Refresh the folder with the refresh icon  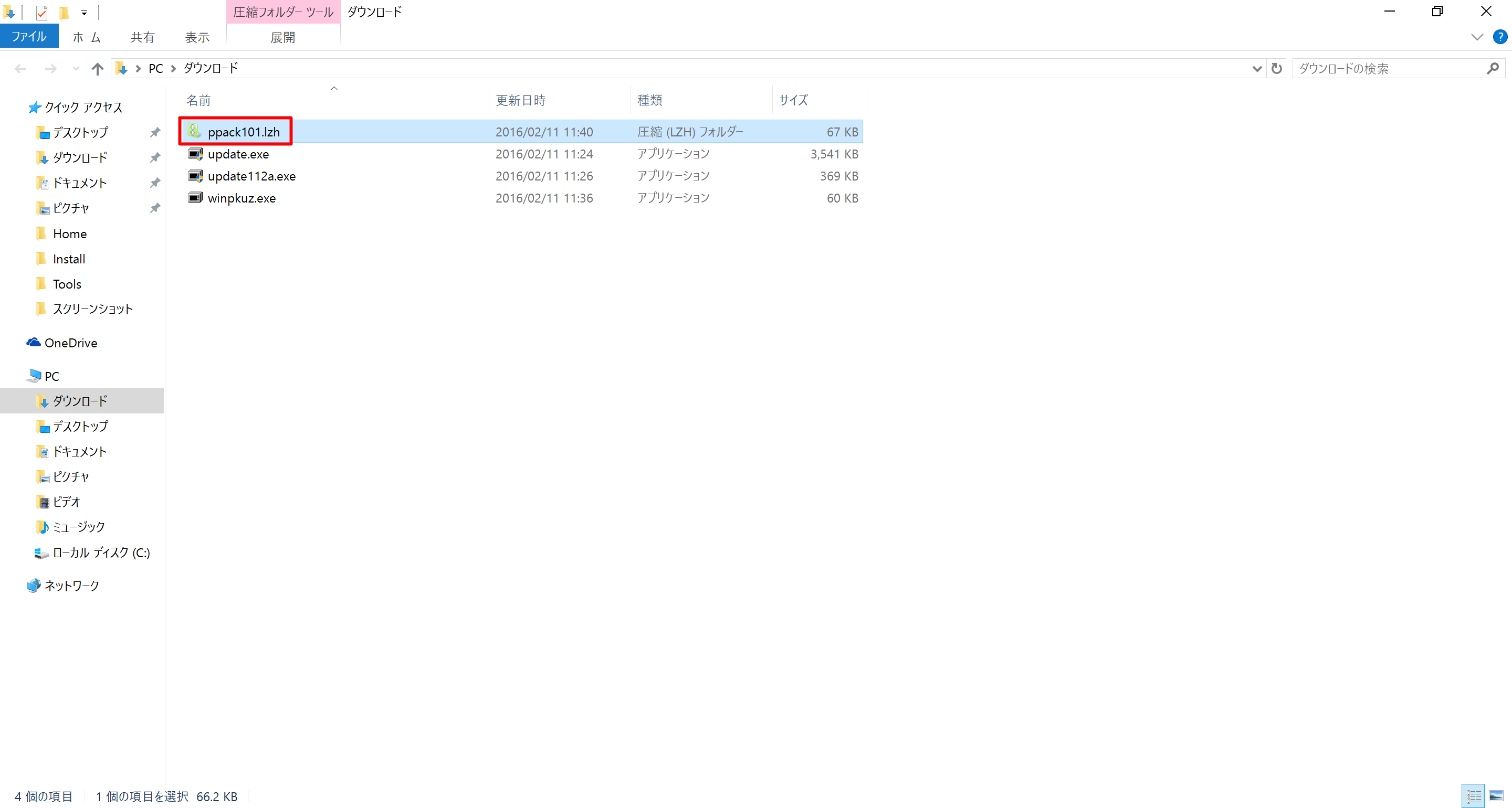click(x=1276, y=69)
